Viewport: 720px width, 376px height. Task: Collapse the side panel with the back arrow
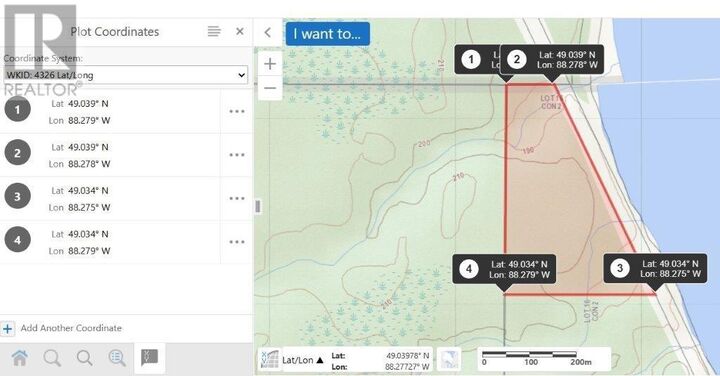(x=268, y=32)
